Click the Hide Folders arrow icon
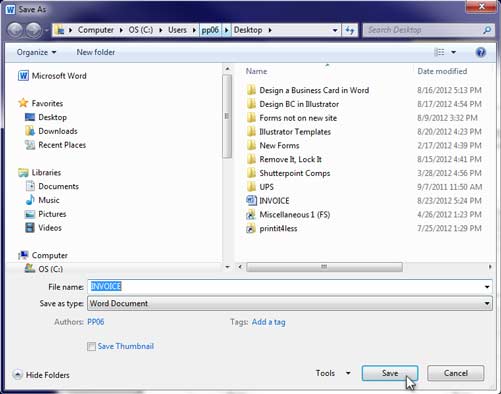Image resolution: width=501 pixels, height=394 pixels. click(x=17, y=375)
